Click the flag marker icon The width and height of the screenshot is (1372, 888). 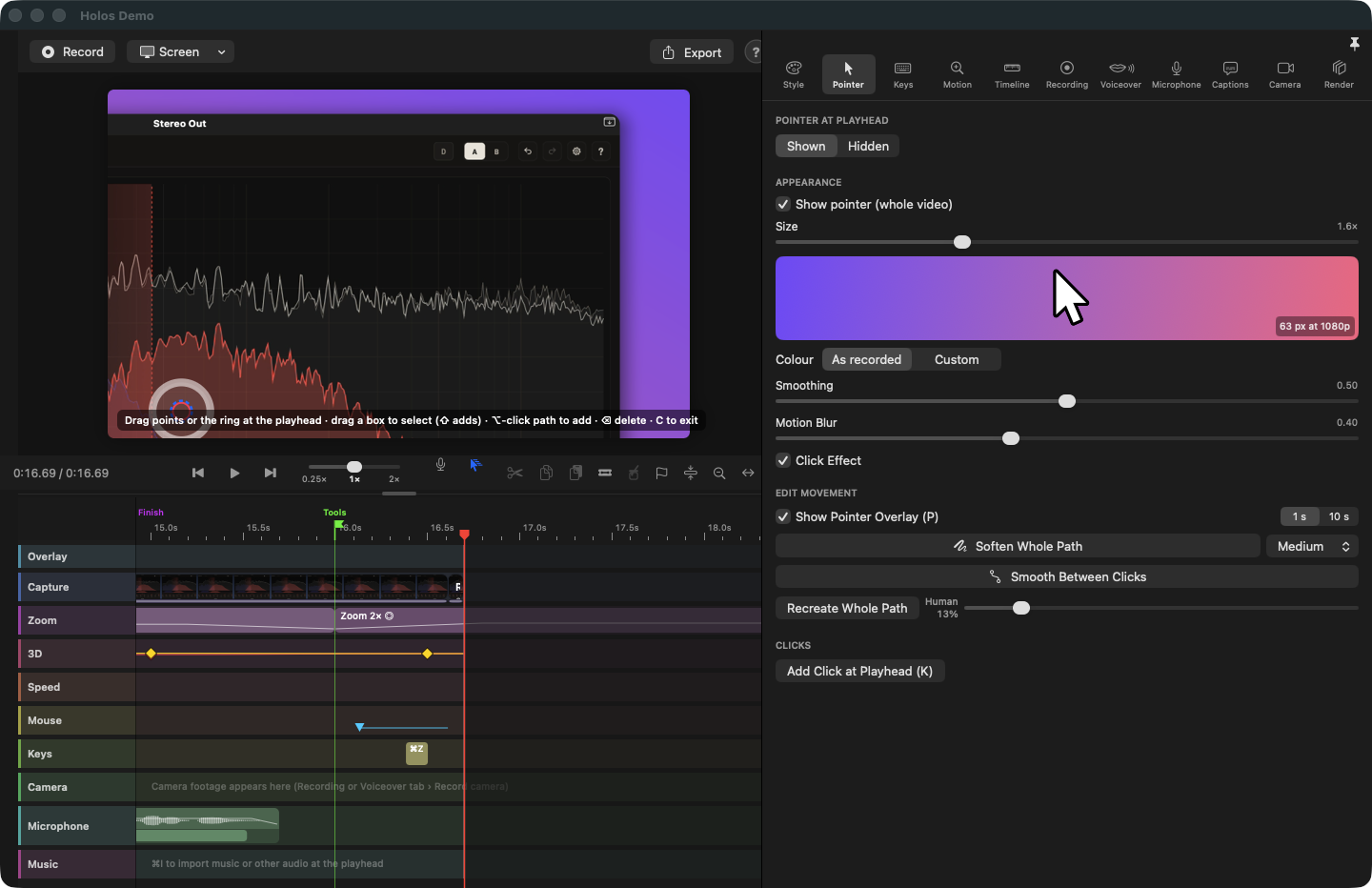[661, 473]
